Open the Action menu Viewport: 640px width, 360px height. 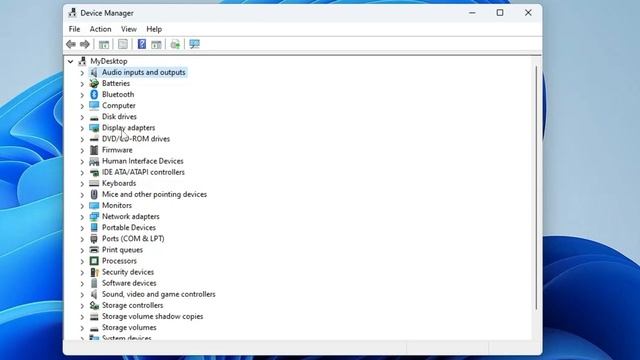click(100, 29)
